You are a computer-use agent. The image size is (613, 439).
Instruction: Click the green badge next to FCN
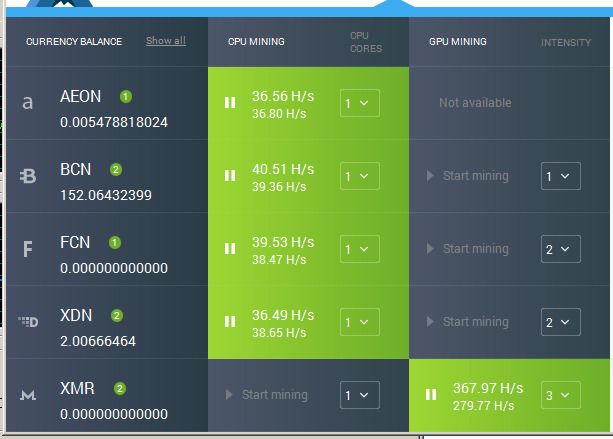(115, 243)
